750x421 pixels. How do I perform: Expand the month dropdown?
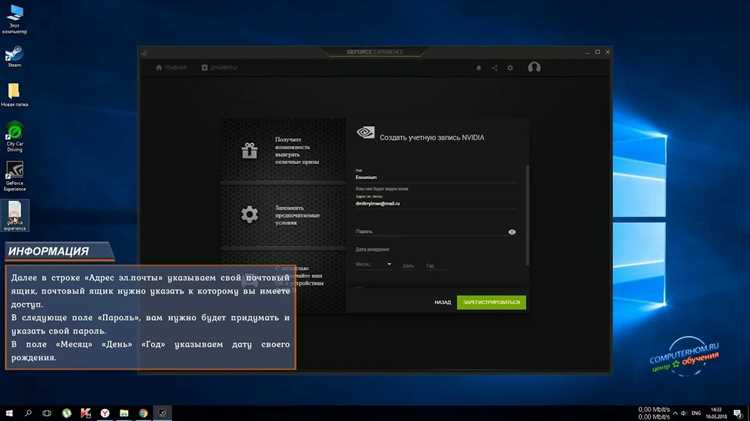tap(373, 265)
